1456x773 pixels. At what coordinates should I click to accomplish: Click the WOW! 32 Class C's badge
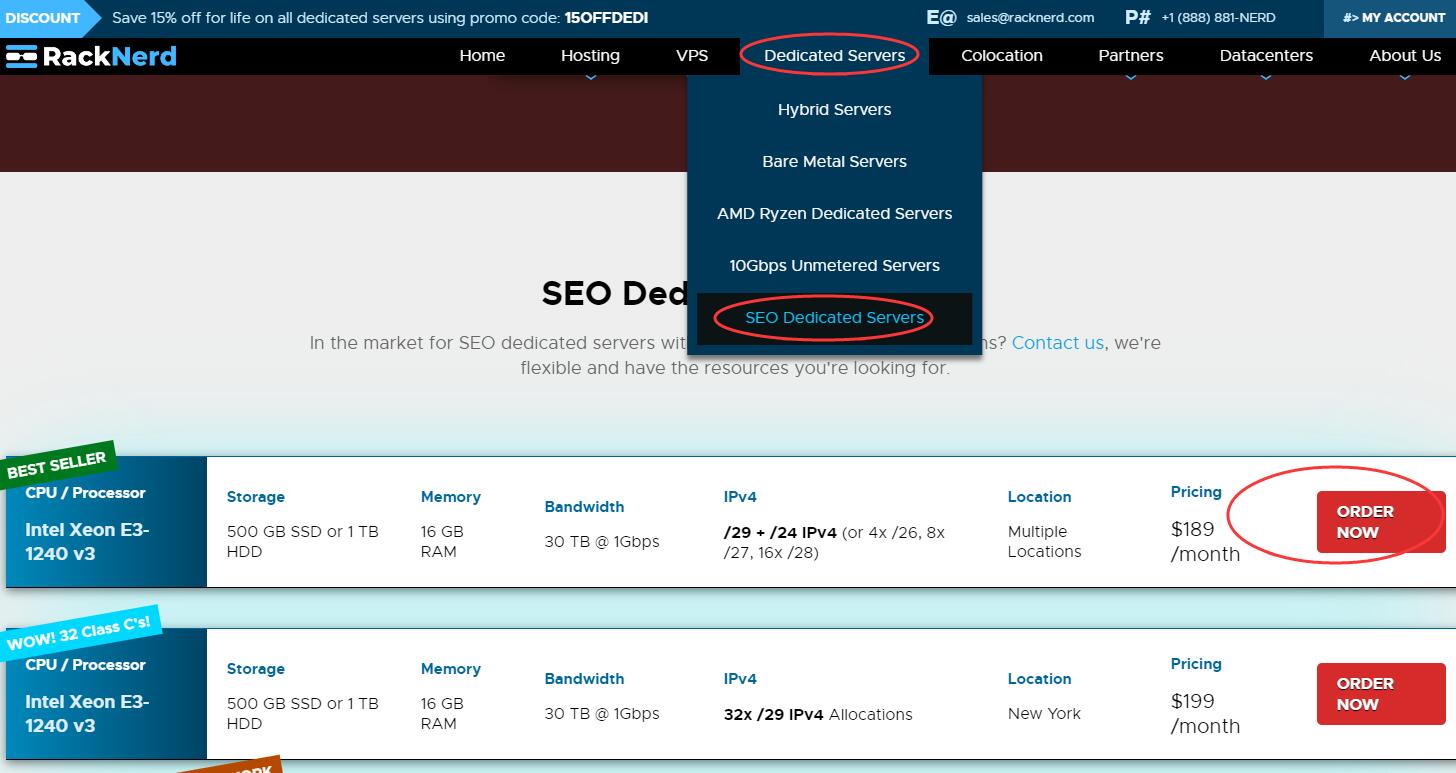(79, 633)
